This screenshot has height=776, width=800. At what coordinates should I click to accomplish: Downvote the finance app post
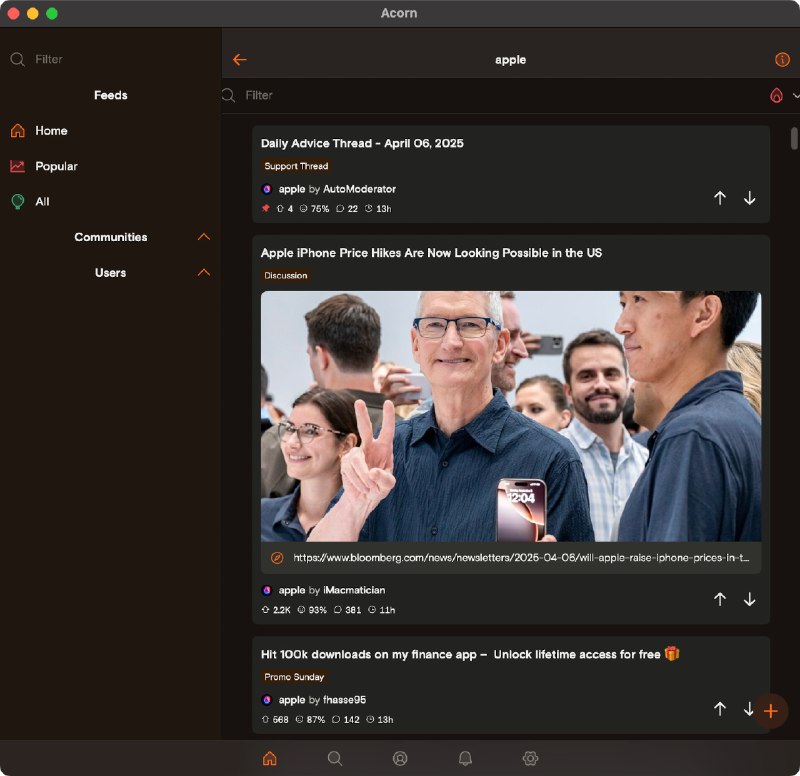point(748,709)
